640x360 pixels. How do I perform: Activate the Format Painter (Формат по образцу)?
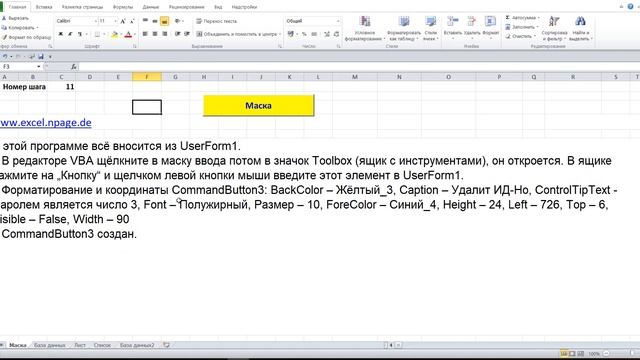[27, 37]
